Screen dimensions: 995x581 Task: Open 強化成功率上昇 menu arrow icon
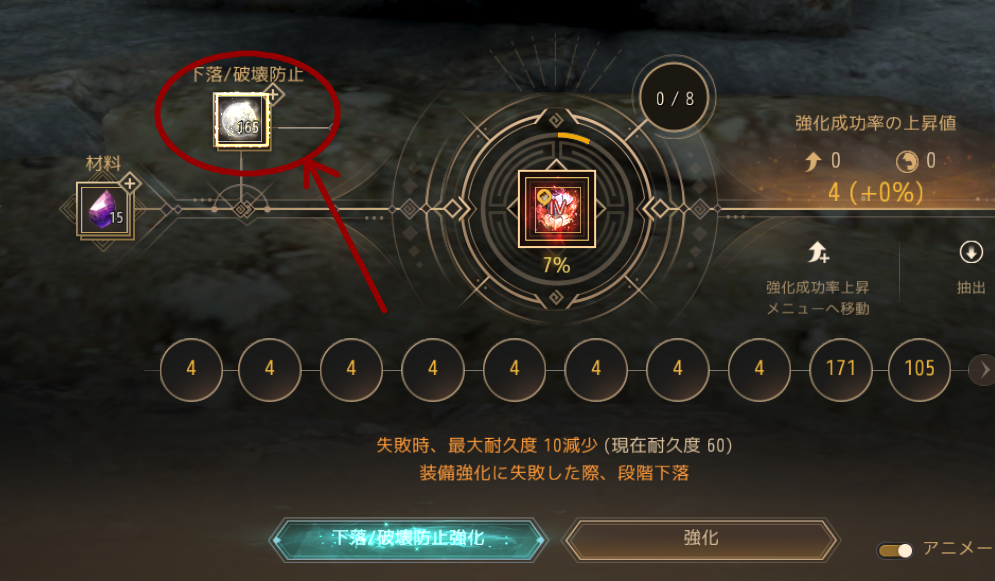(x=818, y=252)
